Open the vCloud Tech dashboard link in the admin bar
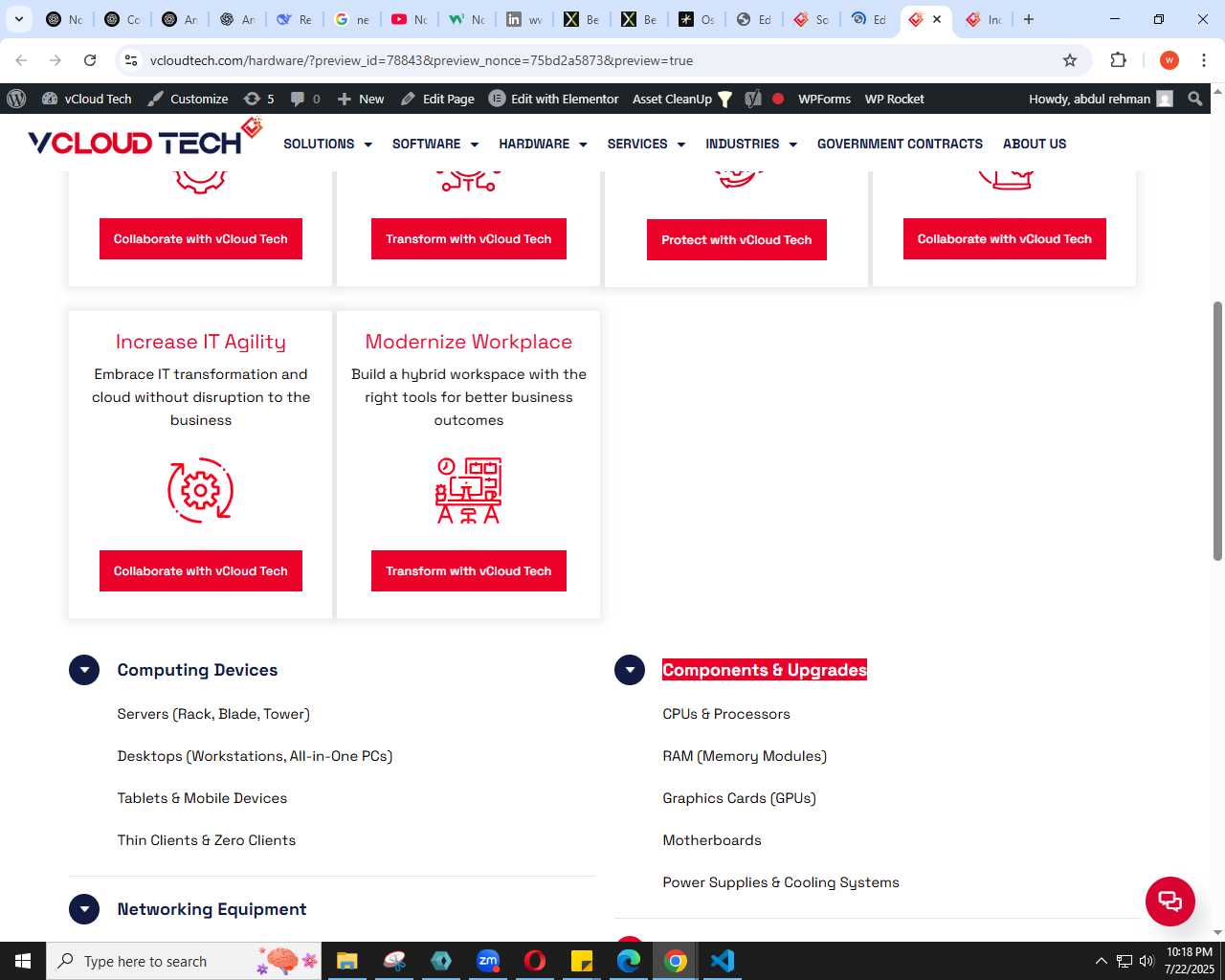Screen dimensions: 1225x980 tap(87, 99)
